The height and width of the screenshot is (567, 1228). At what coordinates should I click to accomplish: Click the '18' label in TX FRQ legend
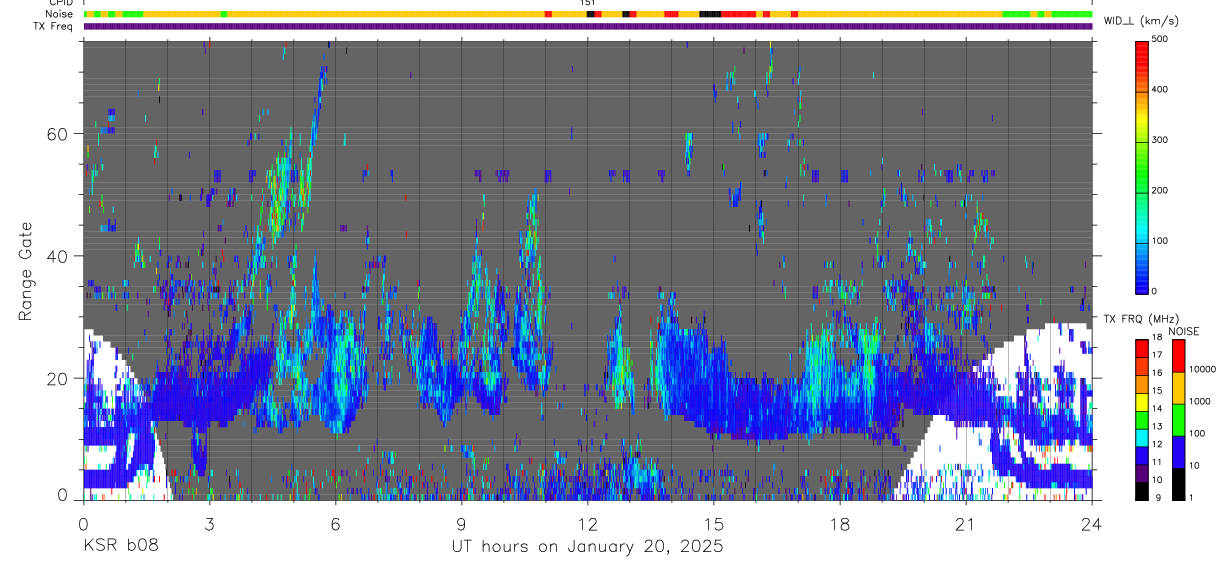[x=1158, y=339]
